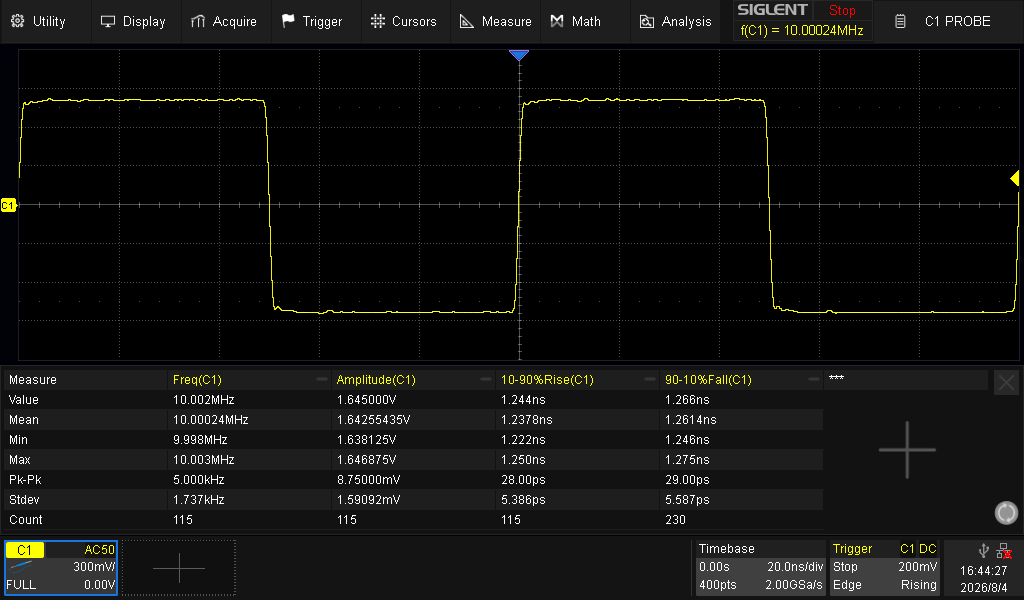Click the Math M icon
The width and height of the screenshot is (1024, 600).
(556, 22)
